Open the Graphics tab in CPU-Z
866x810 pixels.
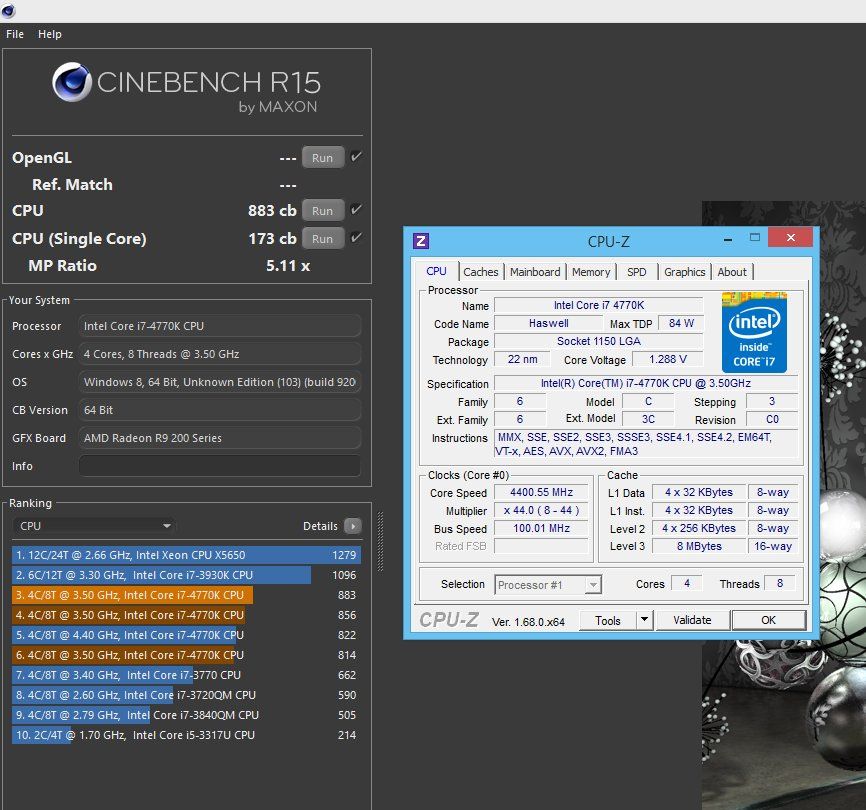pyautogui.click(x=685, y=272)
